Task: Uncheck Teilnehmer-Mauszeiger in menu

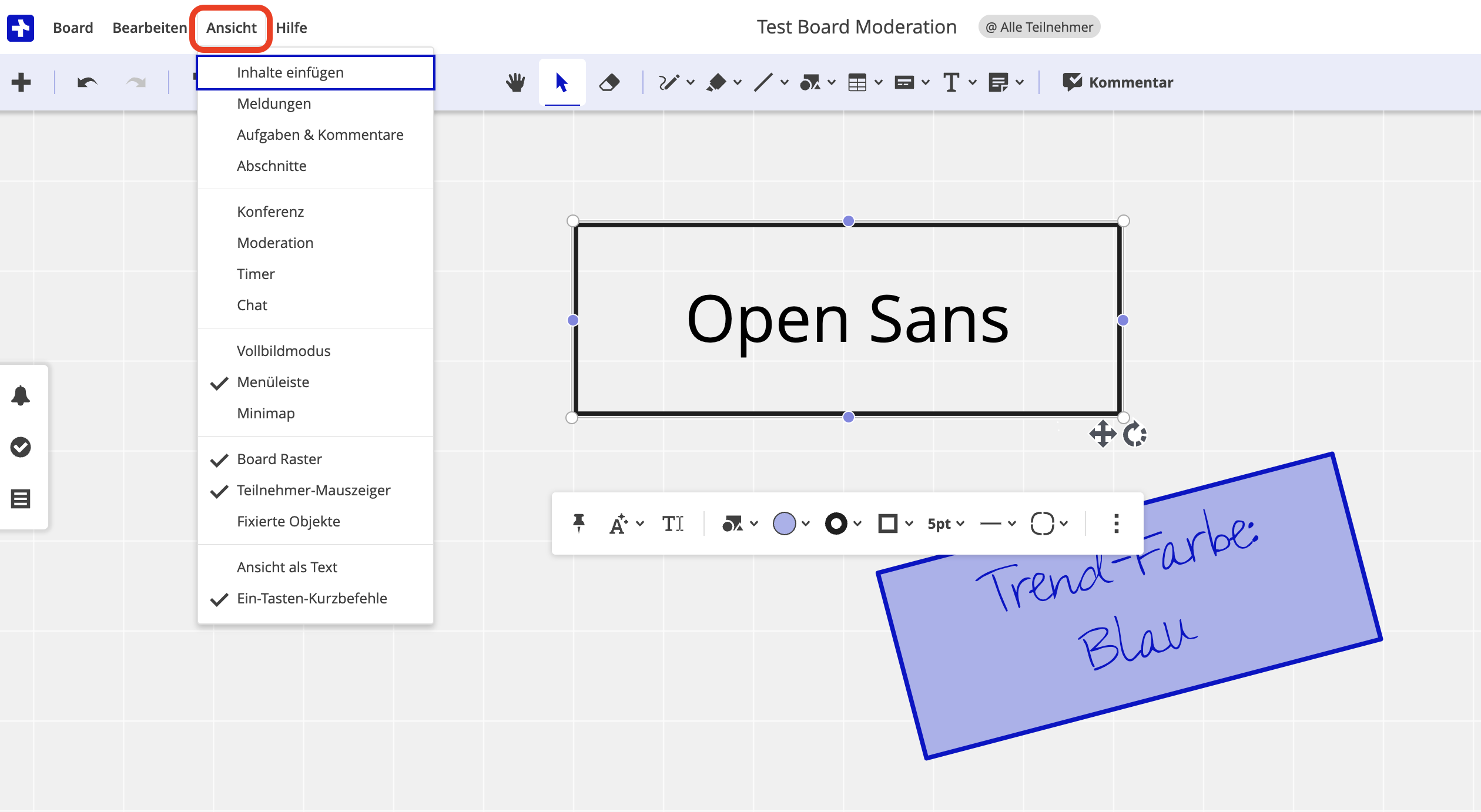Action: click(x=313, y=490)
